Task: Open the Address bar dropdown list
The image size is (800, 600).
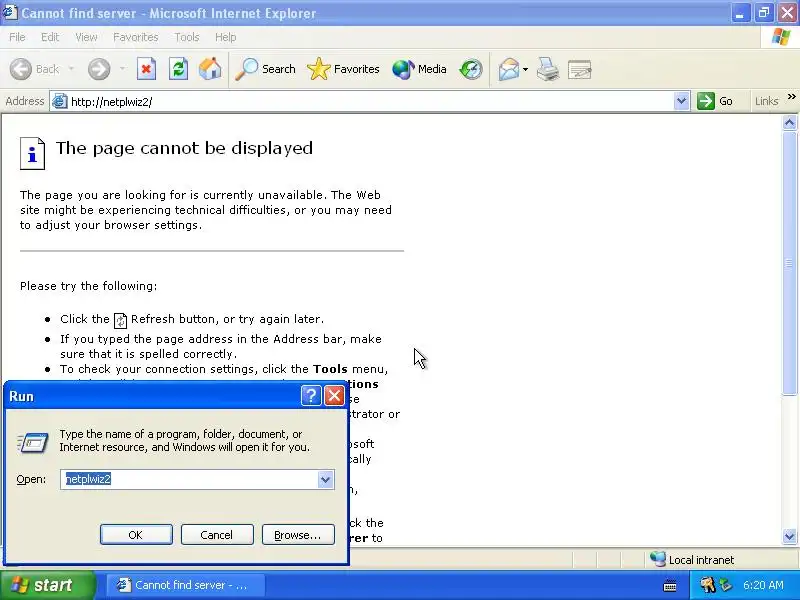Action: [681, 101]
